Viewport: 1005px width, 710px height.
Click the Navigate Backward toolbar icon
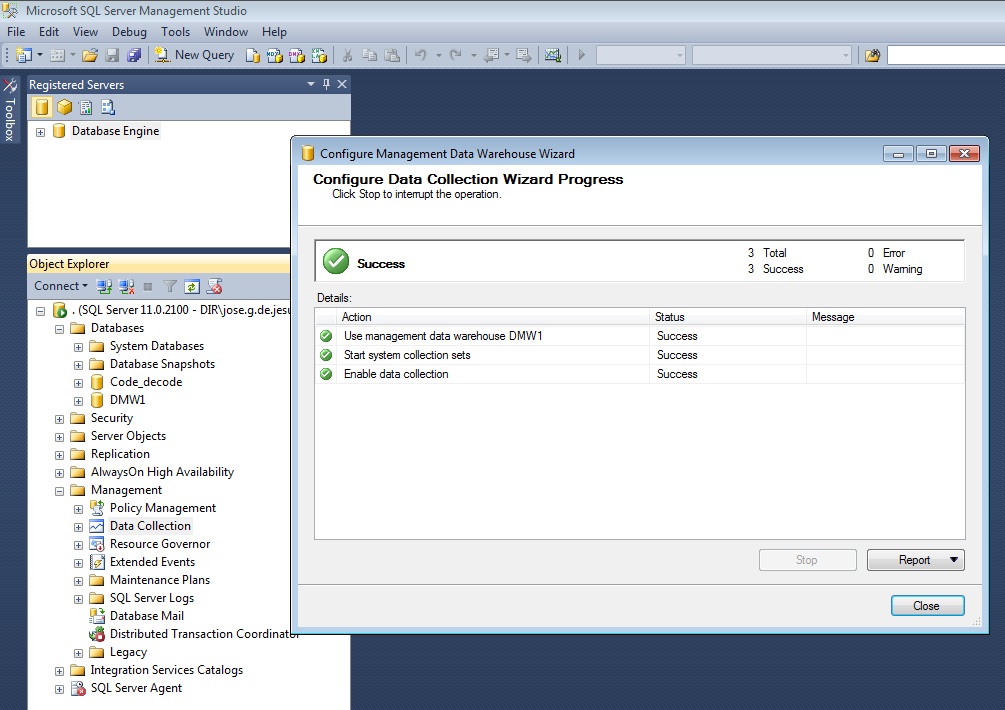pyautogui.click(x=492, y=55)
